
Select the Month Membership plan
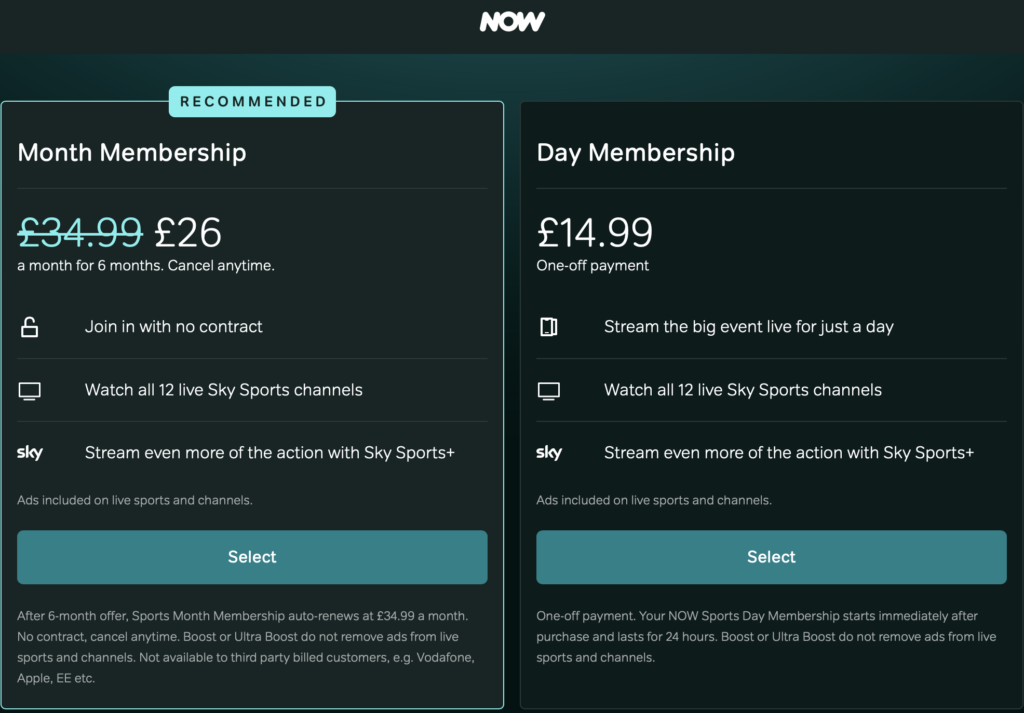pyautogui.click(x=252, y=557)
